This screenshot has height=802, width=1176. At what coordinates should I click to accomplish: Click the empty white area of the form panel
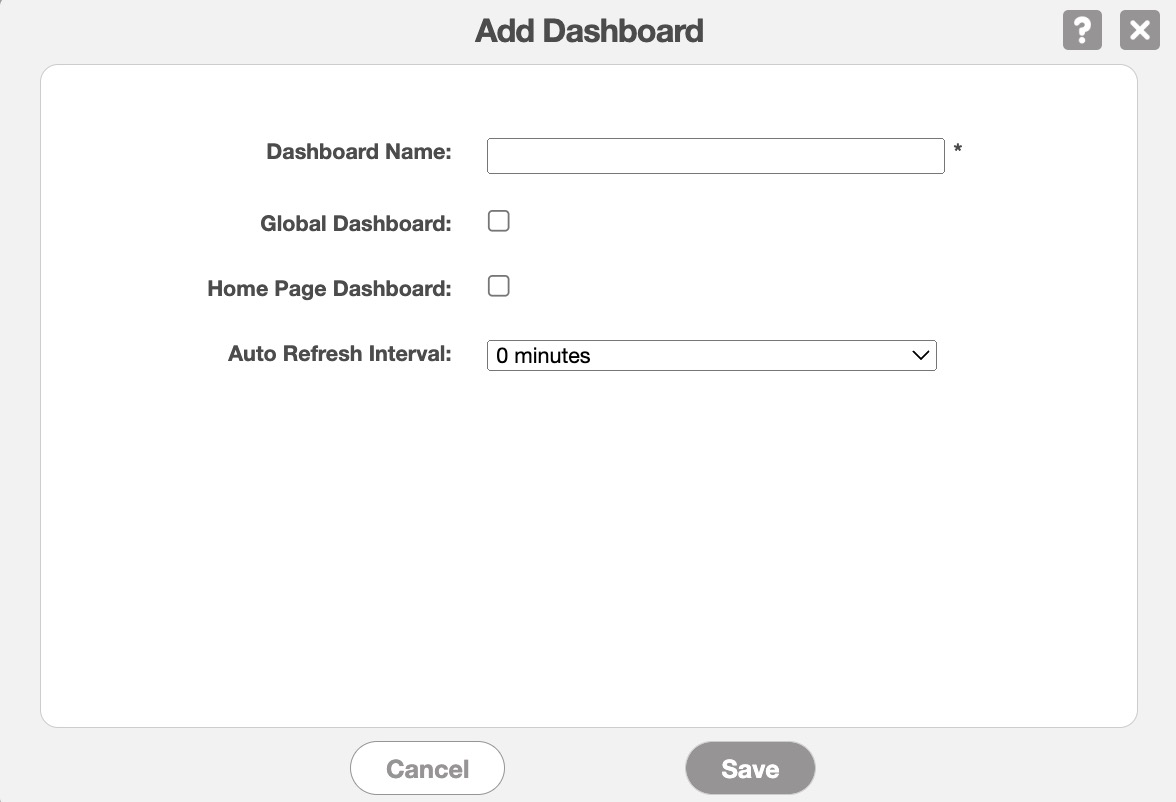coord(588,550)
